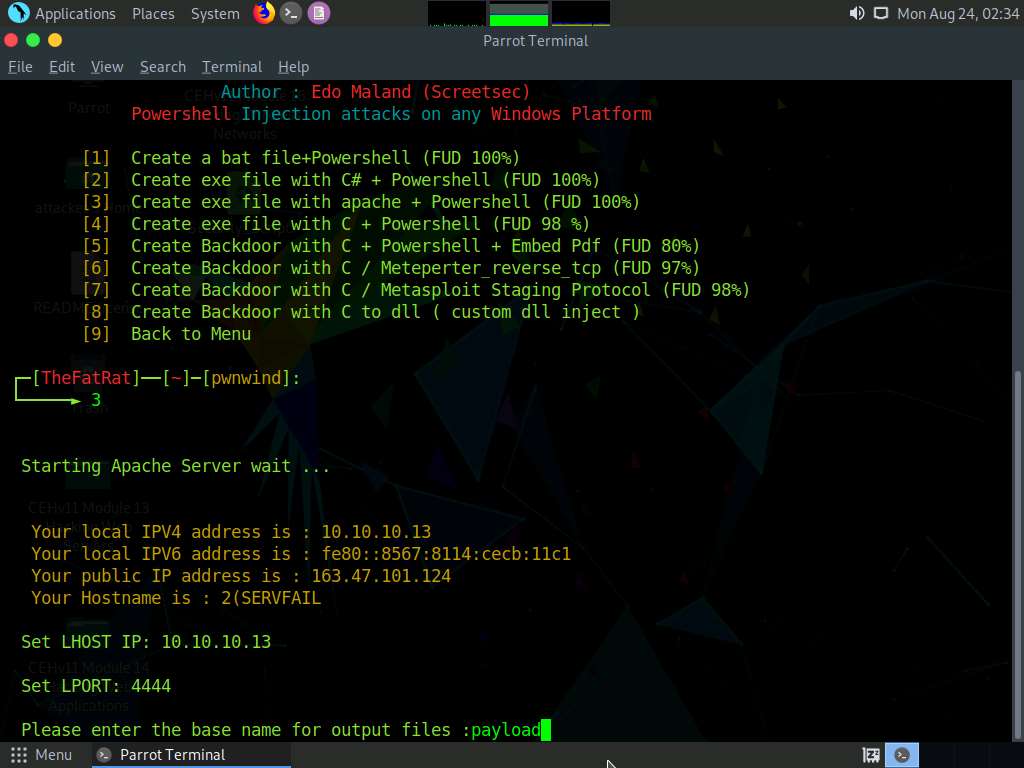Click the entered choice '3' at prompt
Image resolution: width=1024 pixels, height=768 pixels.
(x=96, y=400)
